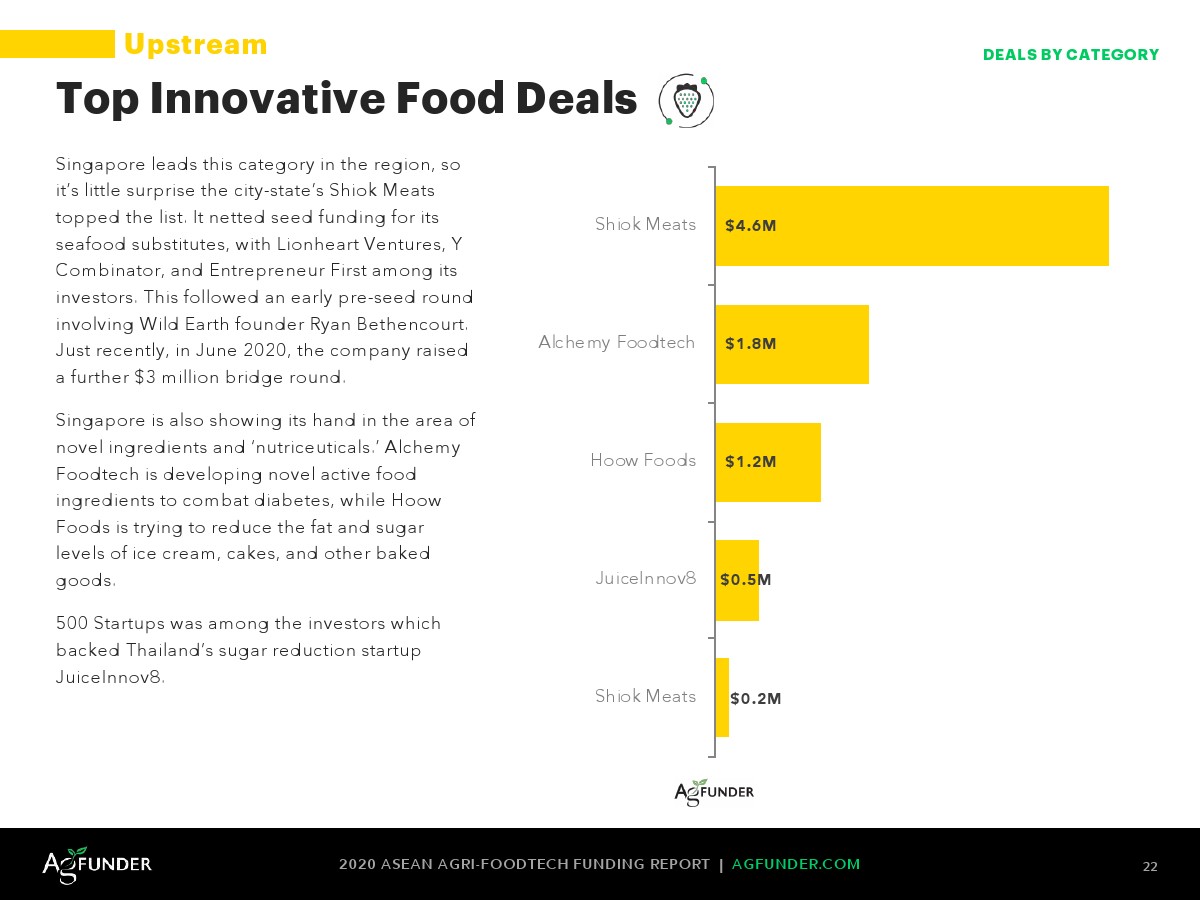Click page number 22 in the footer

1150,866
